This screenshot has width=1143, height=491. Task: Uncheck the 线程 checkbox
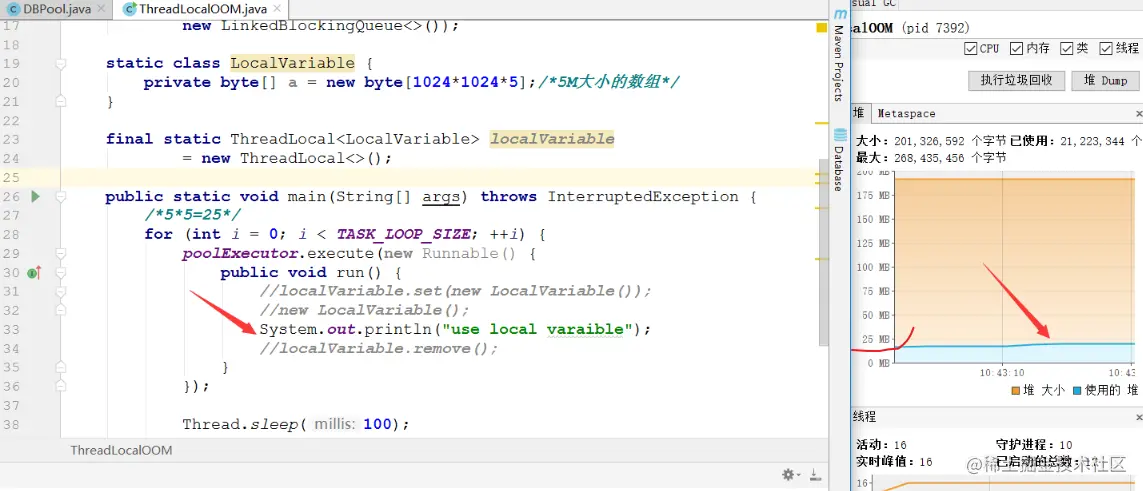pyautogui.click(x=1106, y=49)
